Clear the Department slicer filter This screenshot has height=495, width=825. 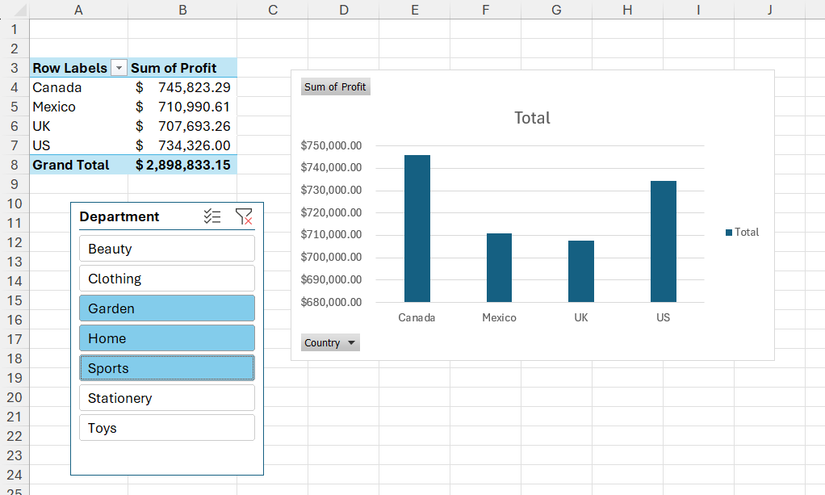pos(244,216)
